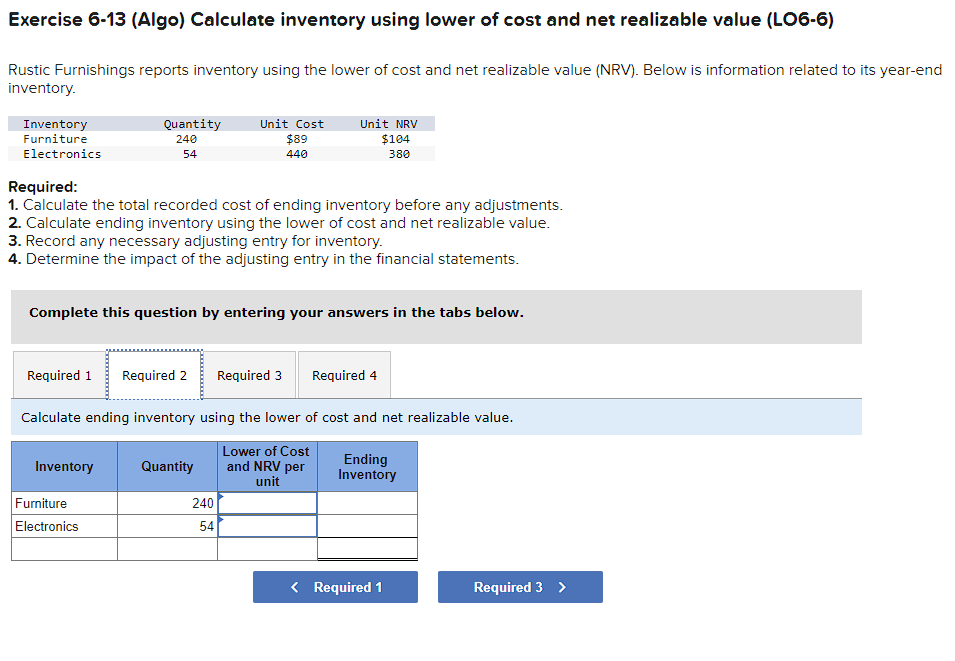Image resolution: width=955 pixels, height=661 pixels.
Task: Click the Quantity value 54
Action: pos(206,526)
